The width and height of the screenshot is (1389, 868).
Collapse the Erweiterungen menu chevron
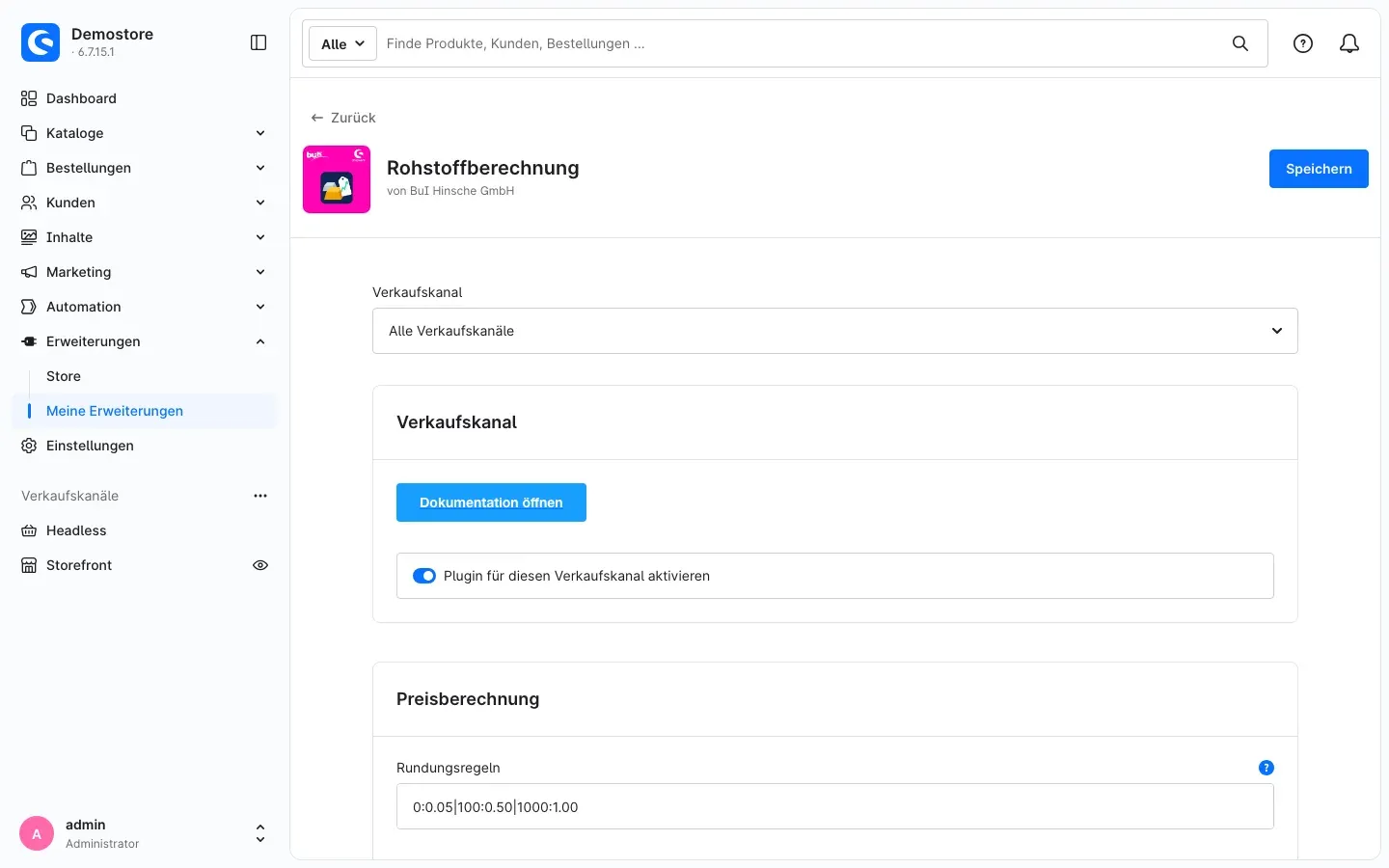pos(260,341)
